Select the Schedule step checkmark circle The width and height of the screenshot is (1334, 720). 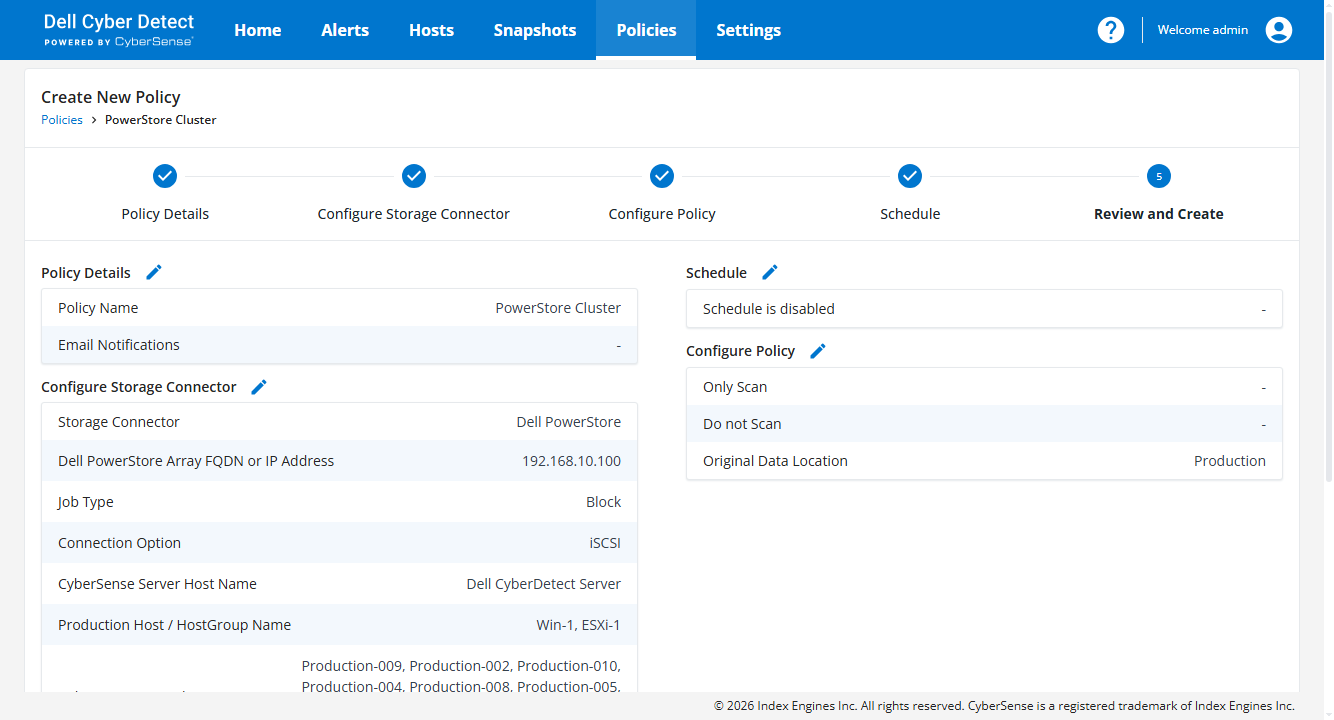910,176
